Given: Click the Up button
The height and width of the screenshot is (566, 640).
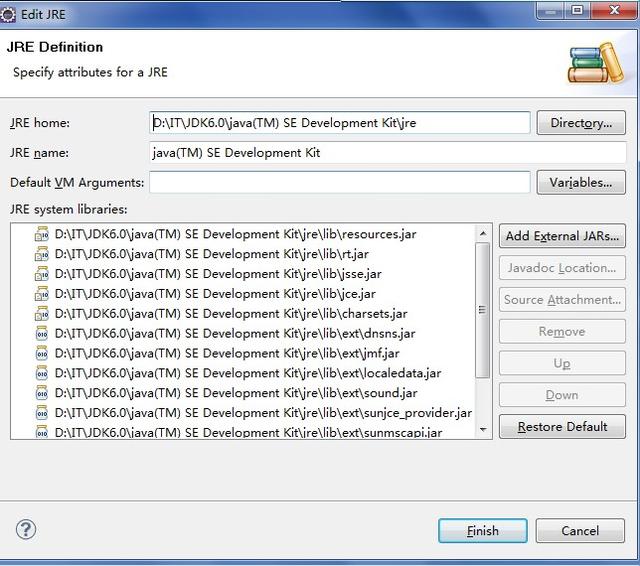Looking at the screenshot, I should 562,363.
